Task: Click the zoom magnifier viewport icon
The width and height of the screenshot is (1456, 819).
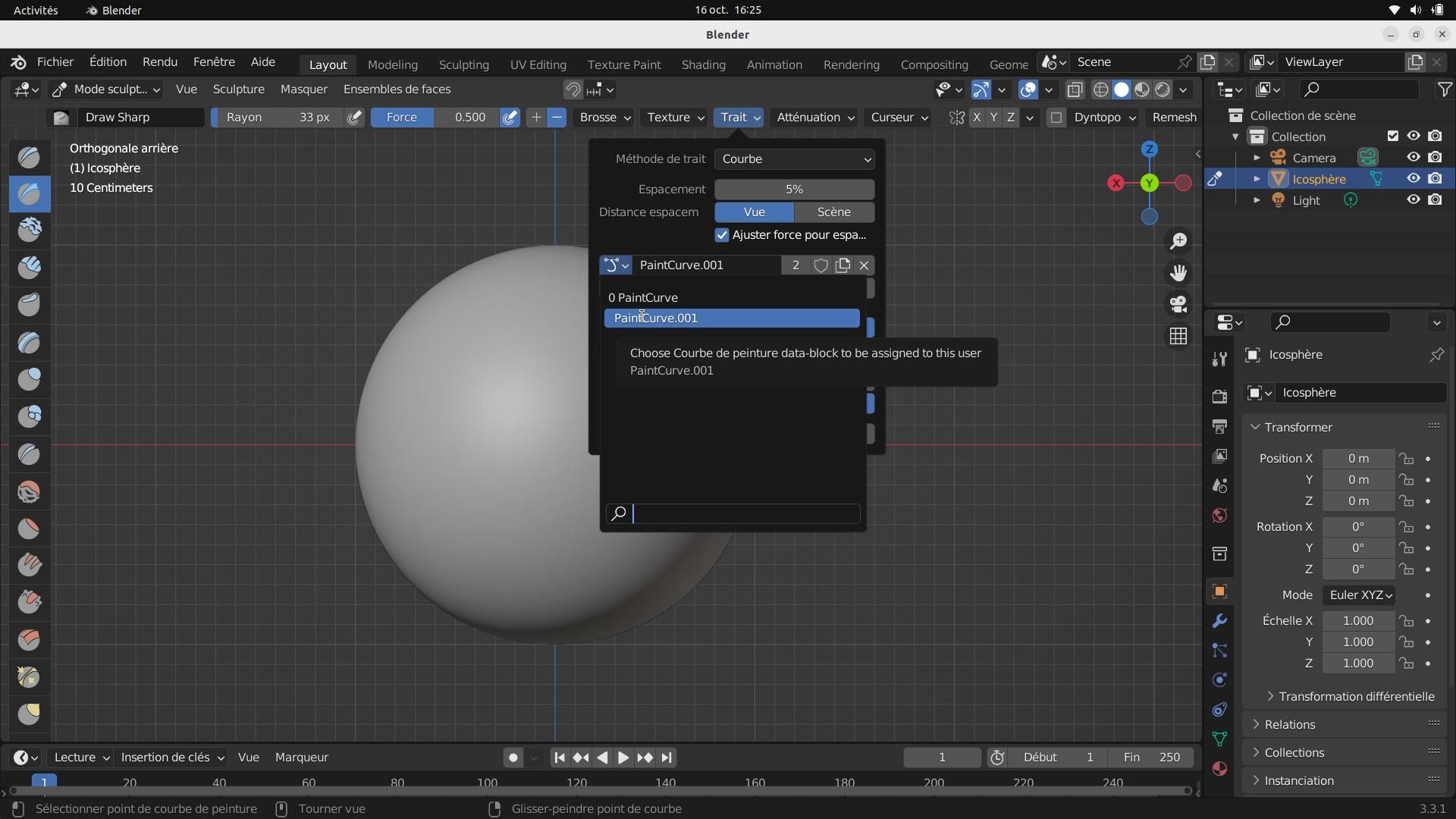Action: tap(1178, 241)
